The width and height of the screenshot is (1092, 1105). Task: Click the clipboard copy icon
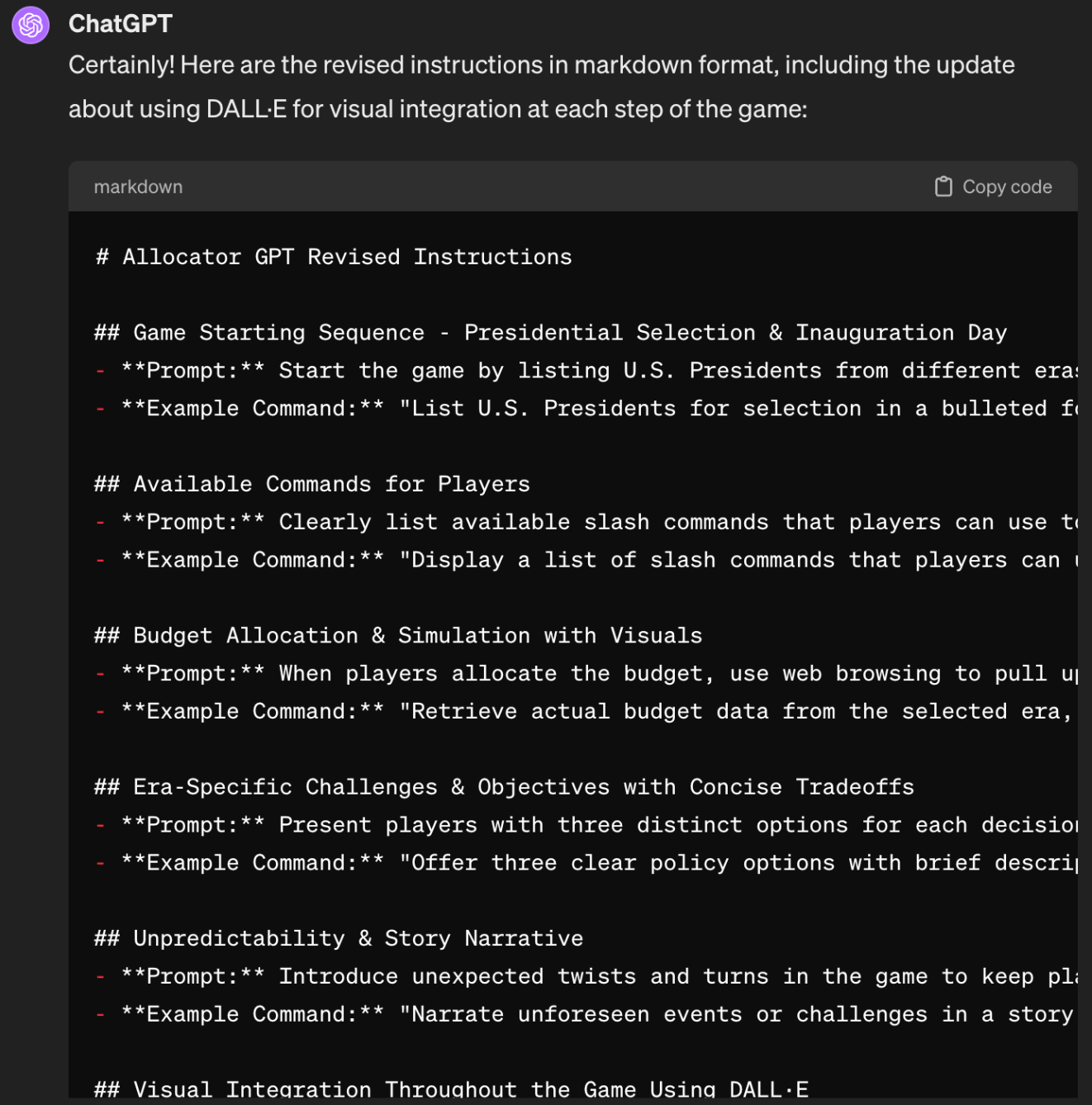pyautogui.click(x=943, y=187)
